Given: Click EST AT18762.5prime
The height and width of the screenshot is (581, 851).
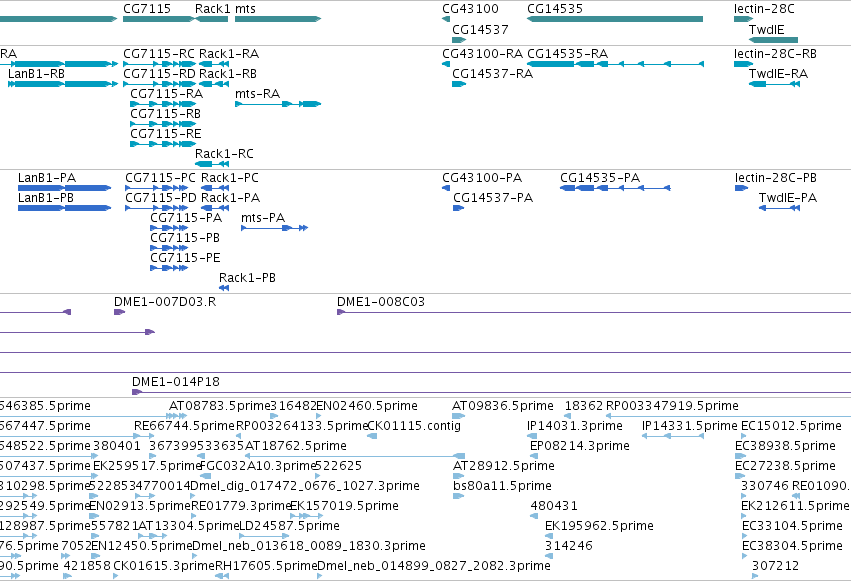Looking at the screenshot, I should click(296, 446).
